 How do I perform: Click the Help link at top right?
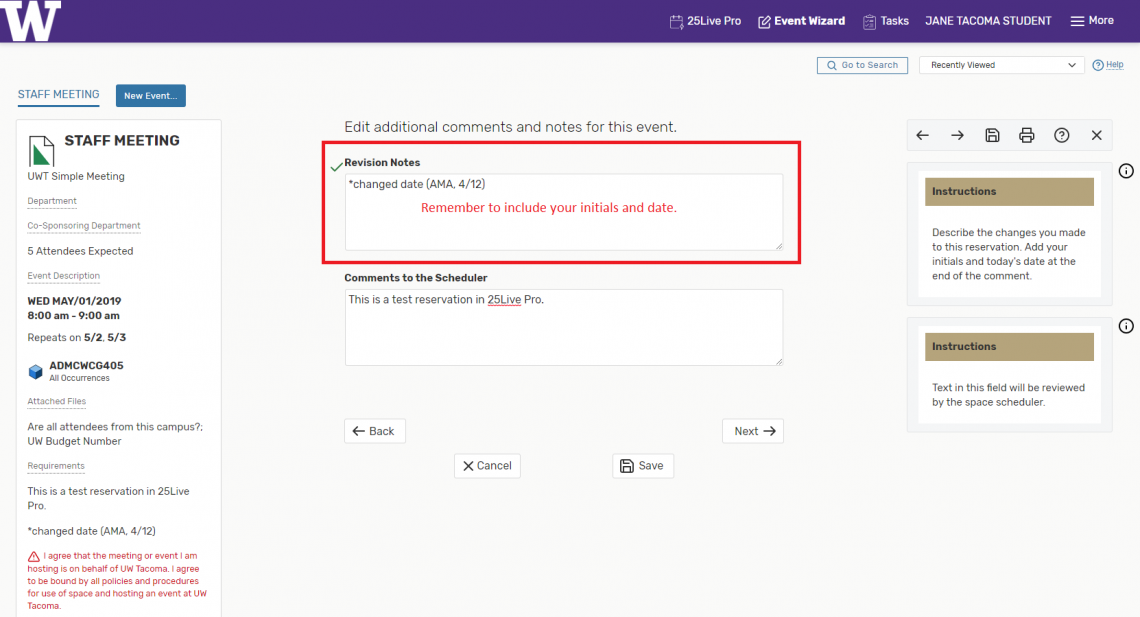(1108, 65)
